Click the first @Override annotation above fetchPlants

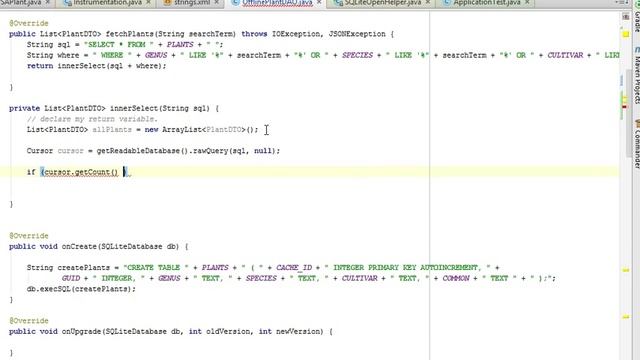[x=29, y=23]
